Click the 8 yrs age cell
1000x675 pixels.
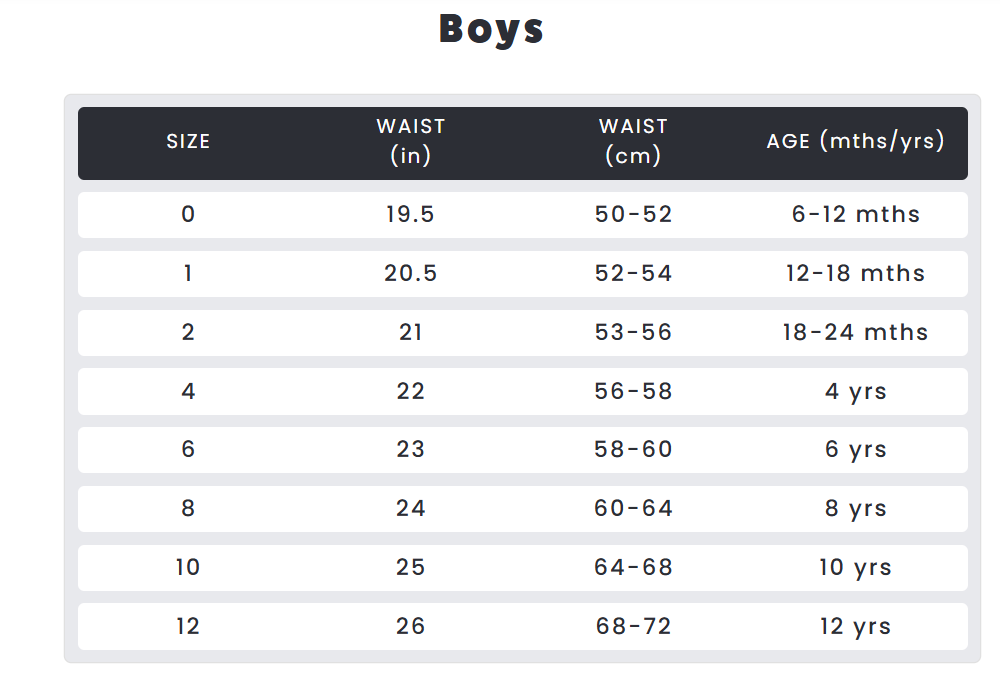point(856,508)
